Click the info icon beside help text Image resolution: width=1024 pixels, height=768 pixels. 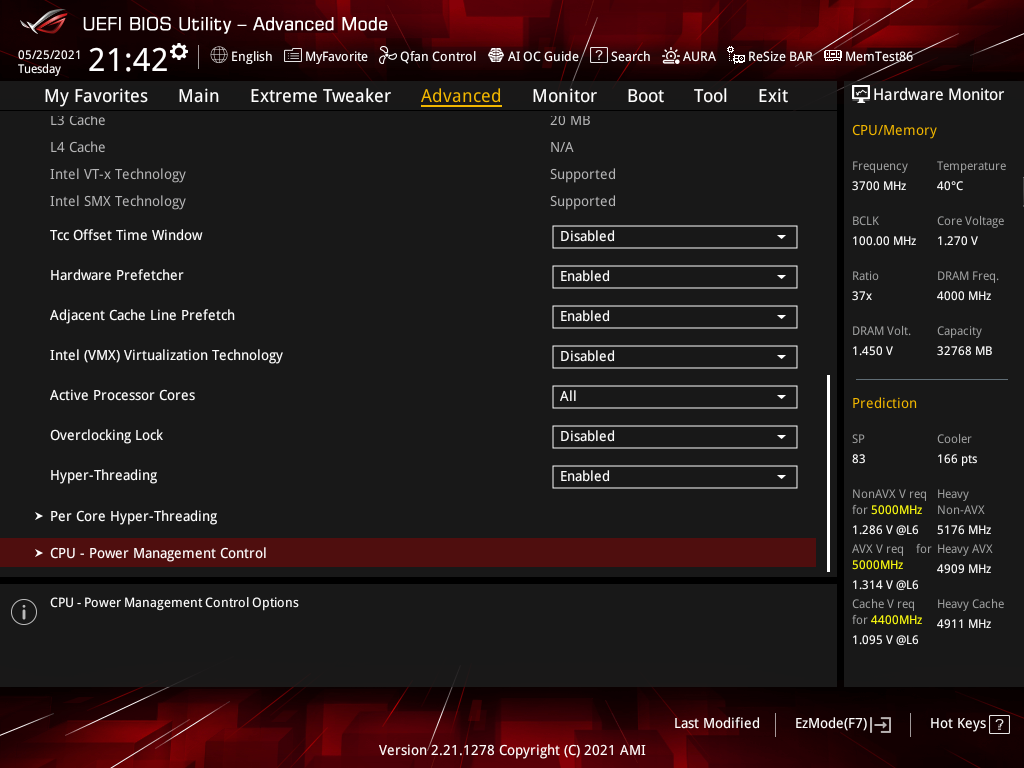point(24,612)
